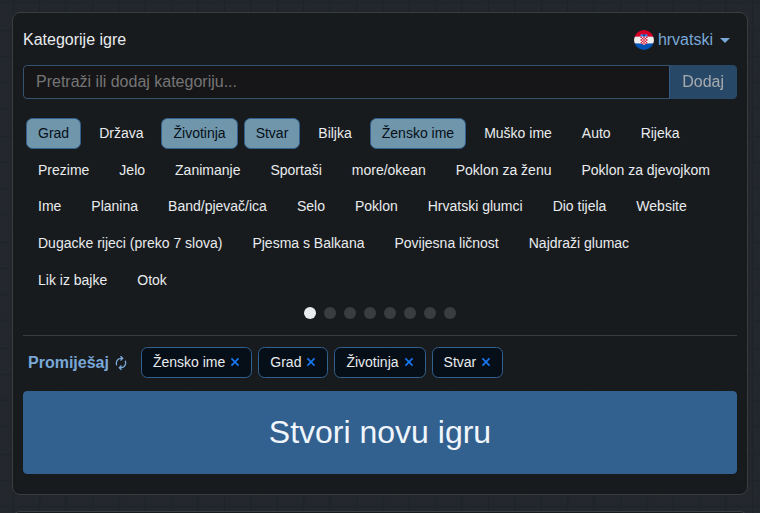The image size is (760, 513).
Task: Remove Životinja chip via its x icon
Action: (x=409, y=362)
